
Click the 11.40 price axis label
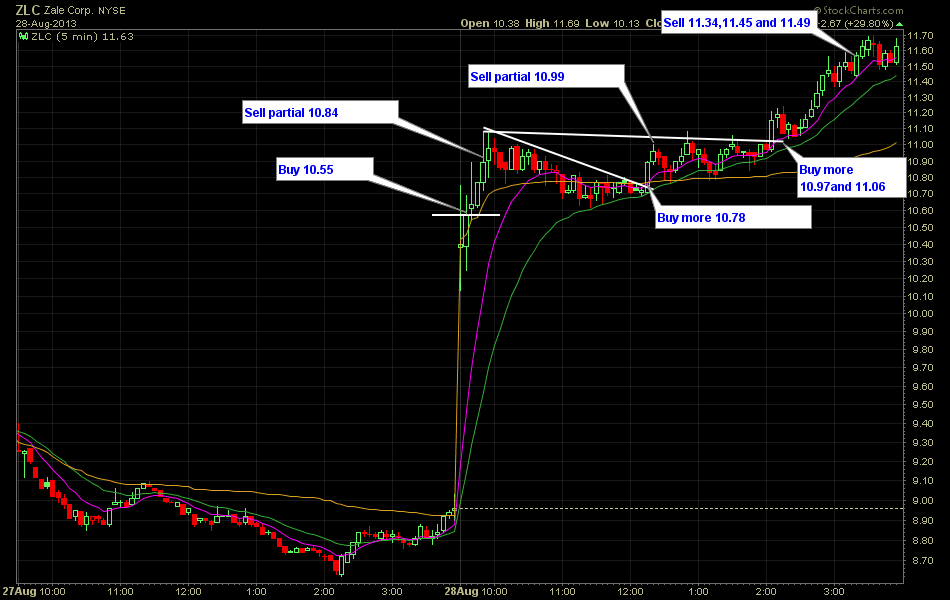click(920, 82)
